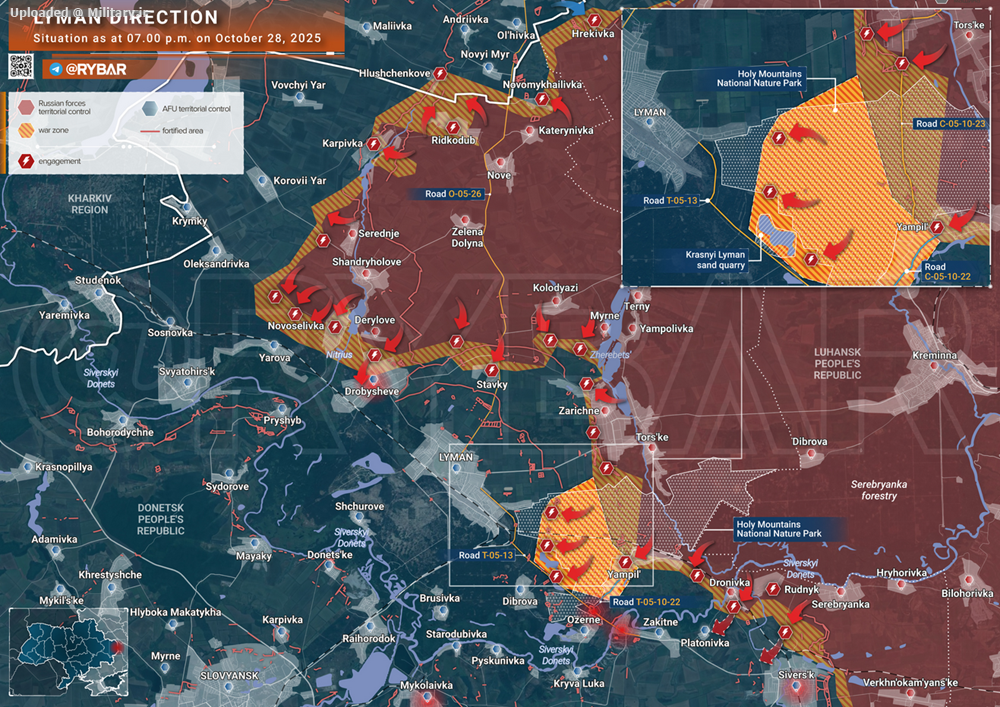Image resolution: width=1000 pixels, height=707 pixels.
Task: Click the QR code beside the RYBAR logo
Action: pyautogui.click(x=21, y=67)
